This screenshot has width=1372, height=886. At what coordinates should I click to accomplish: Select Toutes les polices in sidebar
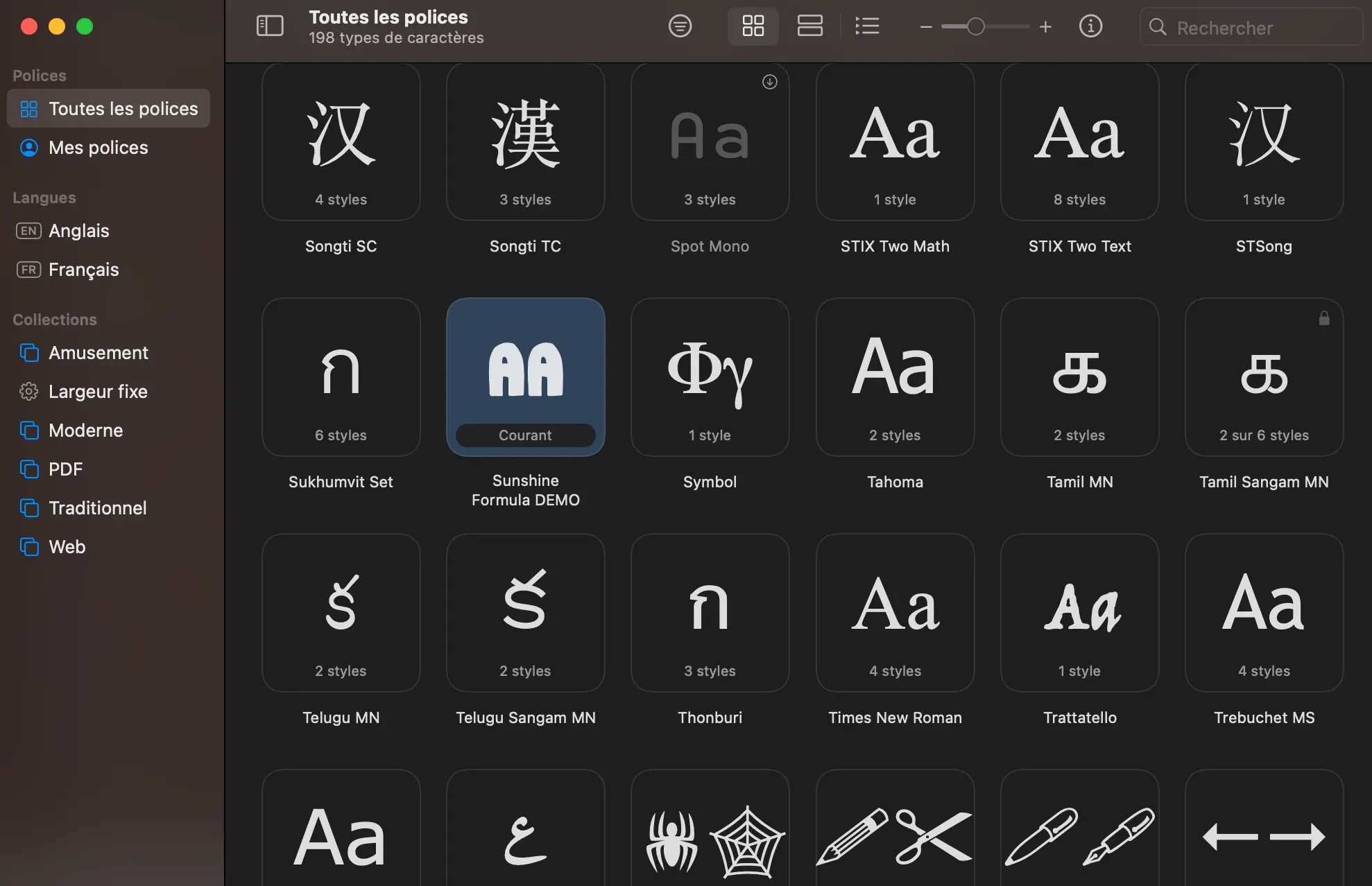pyautogui.click(x=108, y=109)
